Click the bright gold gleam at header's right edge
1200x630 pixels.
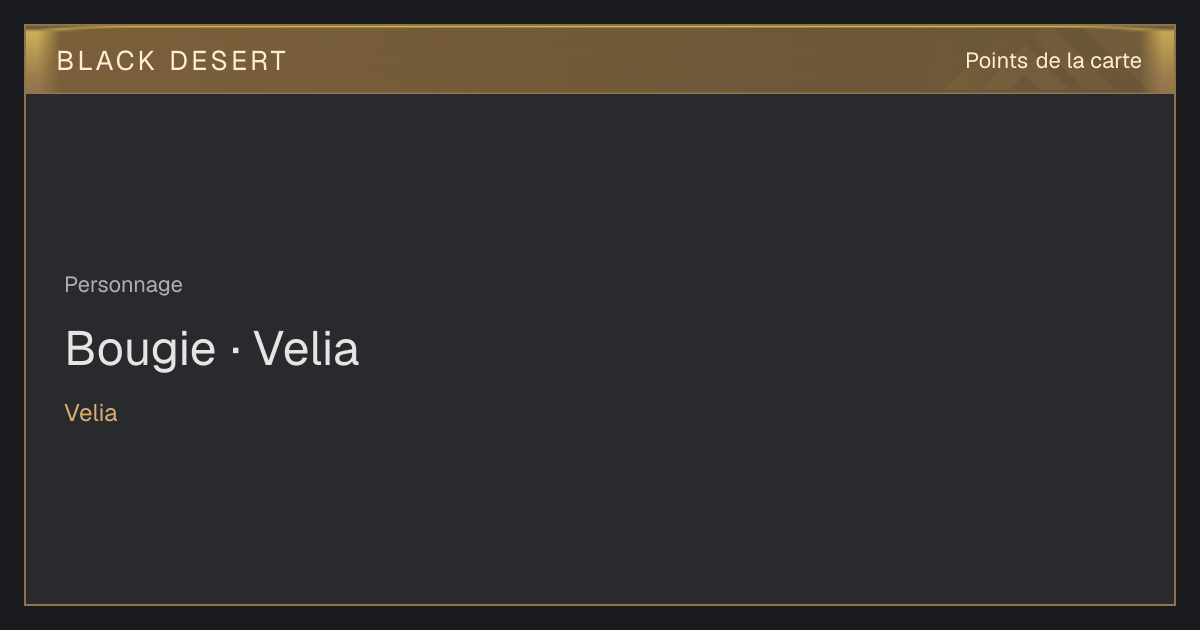pos(1164,60)
